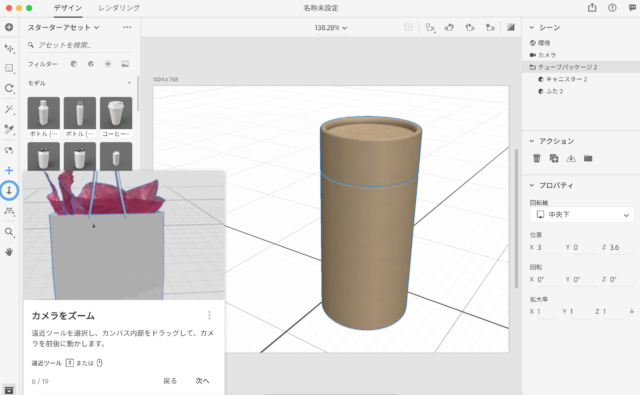Click the assets panel vertical scrollbar
640x395 pixels.
(x=138, y=93)
